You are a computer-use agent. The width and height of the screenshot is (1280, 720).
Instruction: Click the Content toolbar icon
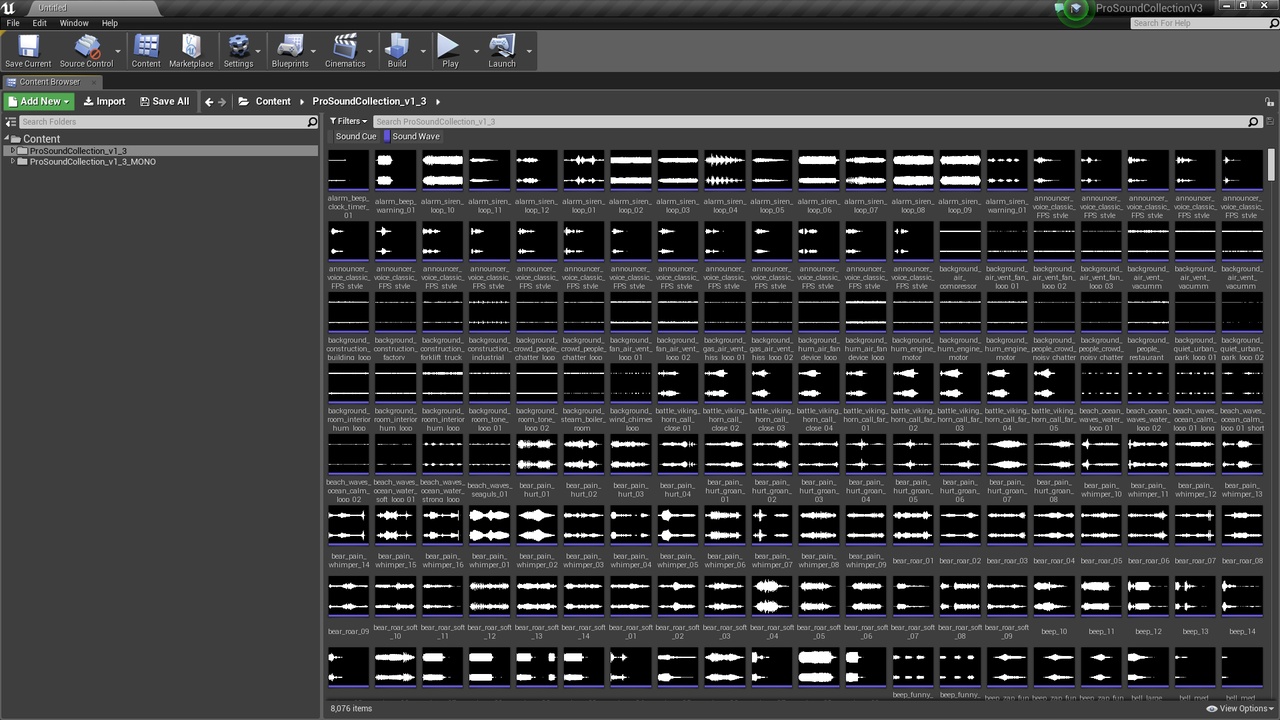(146, 46)
